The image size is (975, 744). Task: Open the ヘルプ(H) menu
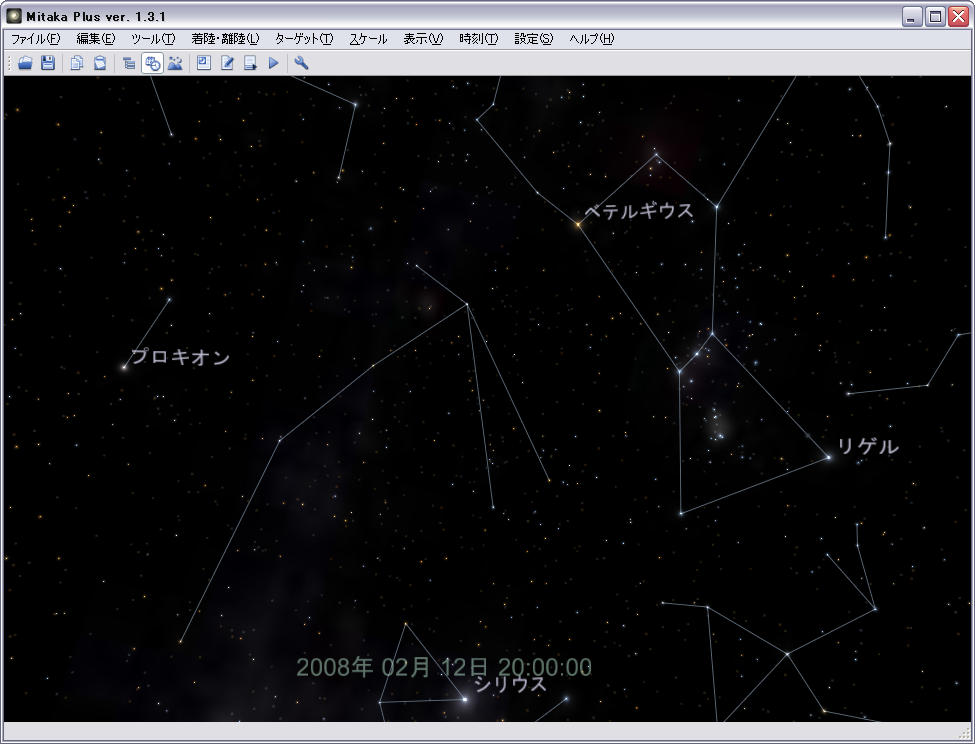point(591,39)
